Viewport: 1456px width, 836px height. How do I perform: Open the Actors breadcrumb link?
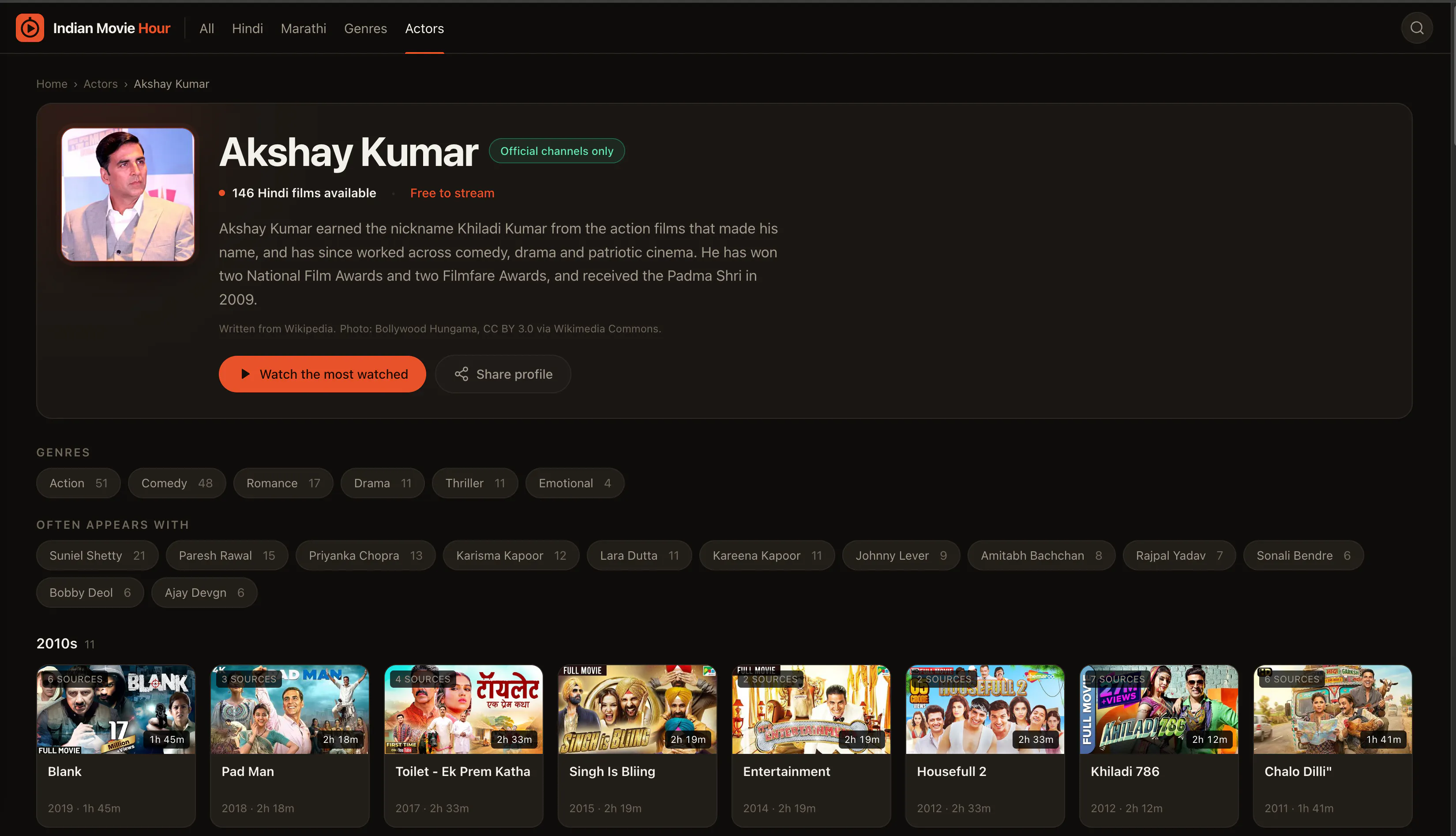pos(101,84)
